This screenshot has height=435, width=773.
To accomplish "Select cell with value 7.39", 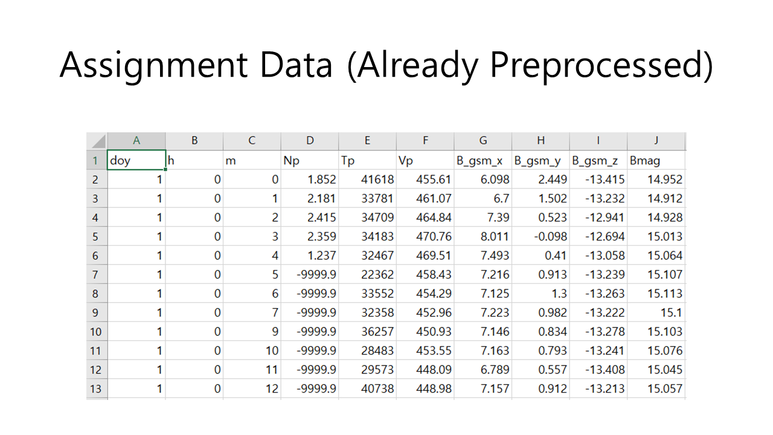I will (483, 218).
